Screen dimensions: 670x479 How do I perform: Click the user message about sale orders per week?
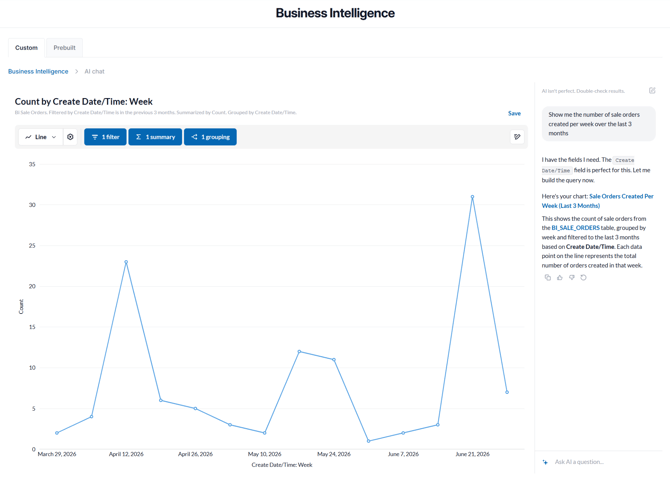pyautogui.click(x=599, y=124)
